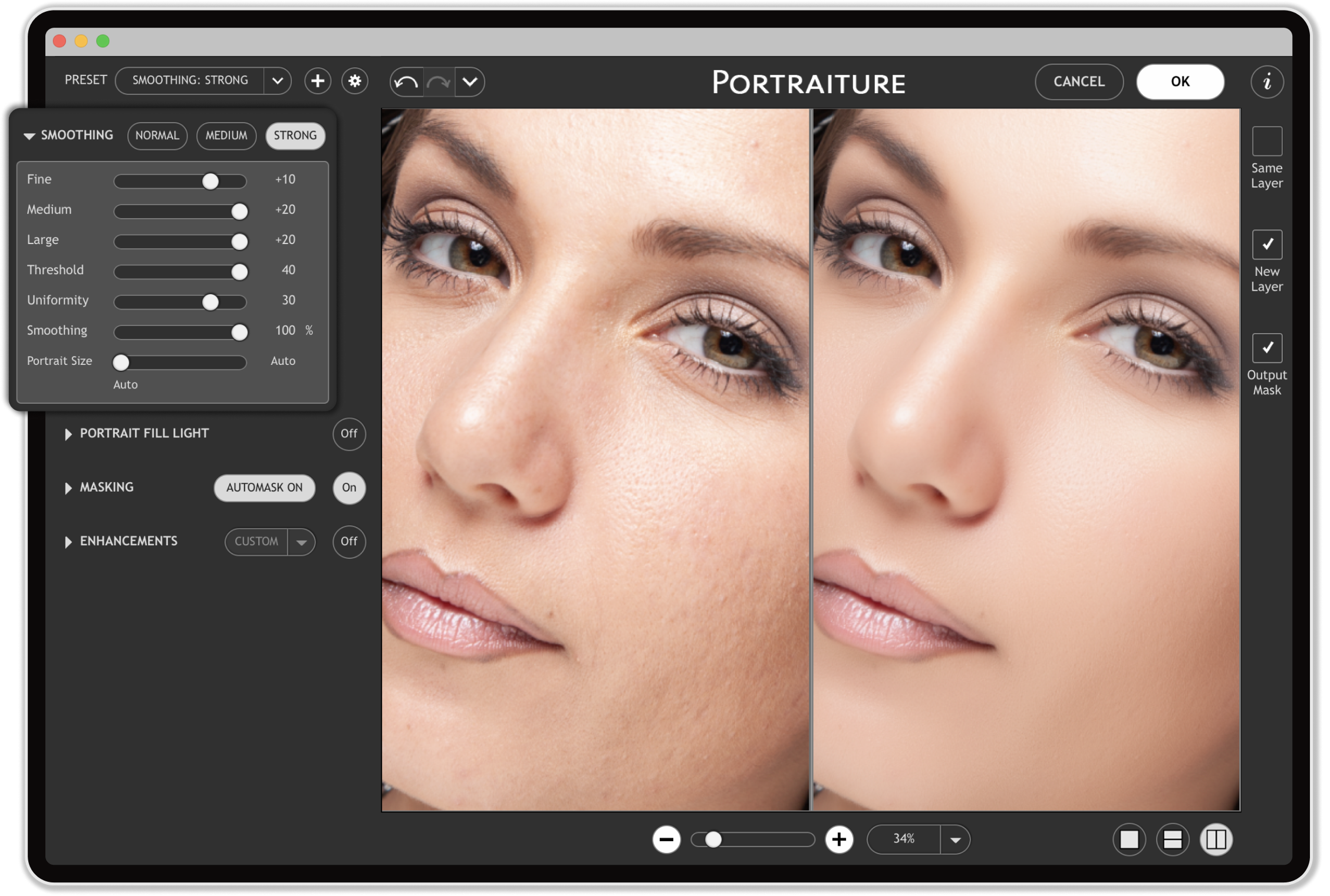Toggle the Masking On switch
This screenshot has height=896, width=1330.
349,488
